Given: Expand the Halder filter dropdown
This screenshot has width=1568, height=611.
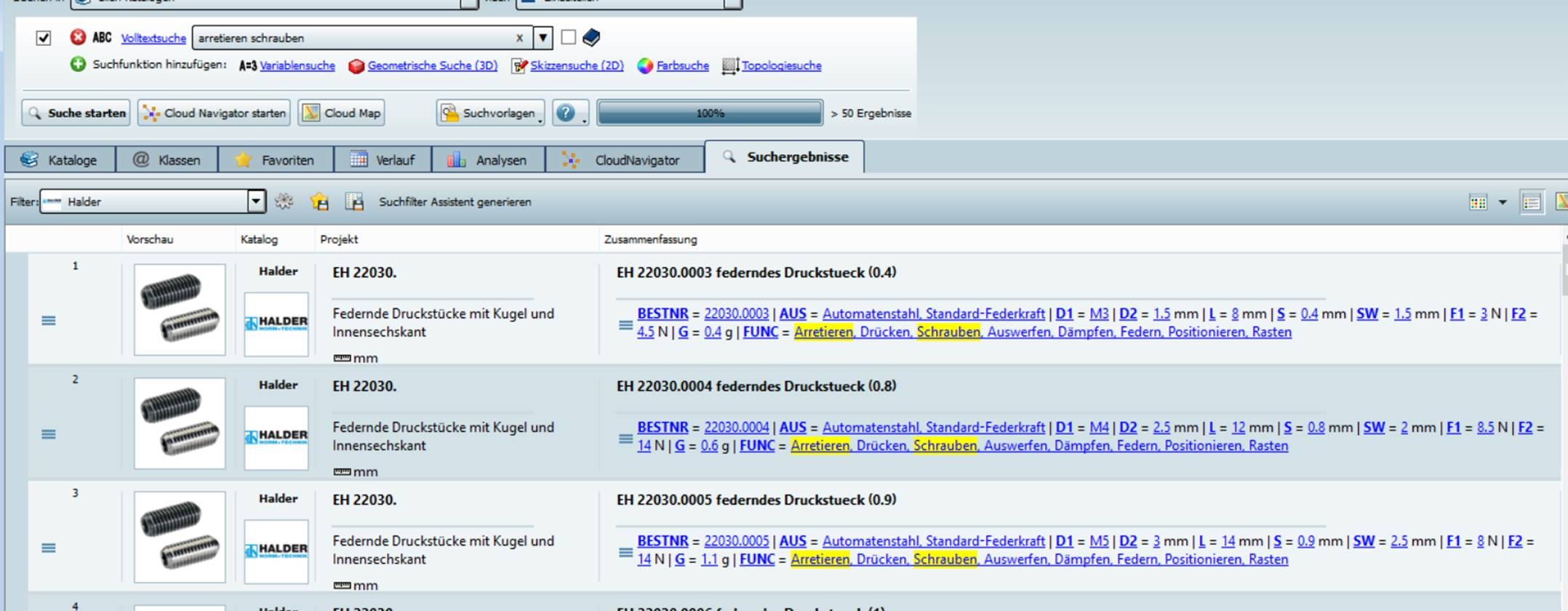Looking at the screenshot, I should (255, 201).
